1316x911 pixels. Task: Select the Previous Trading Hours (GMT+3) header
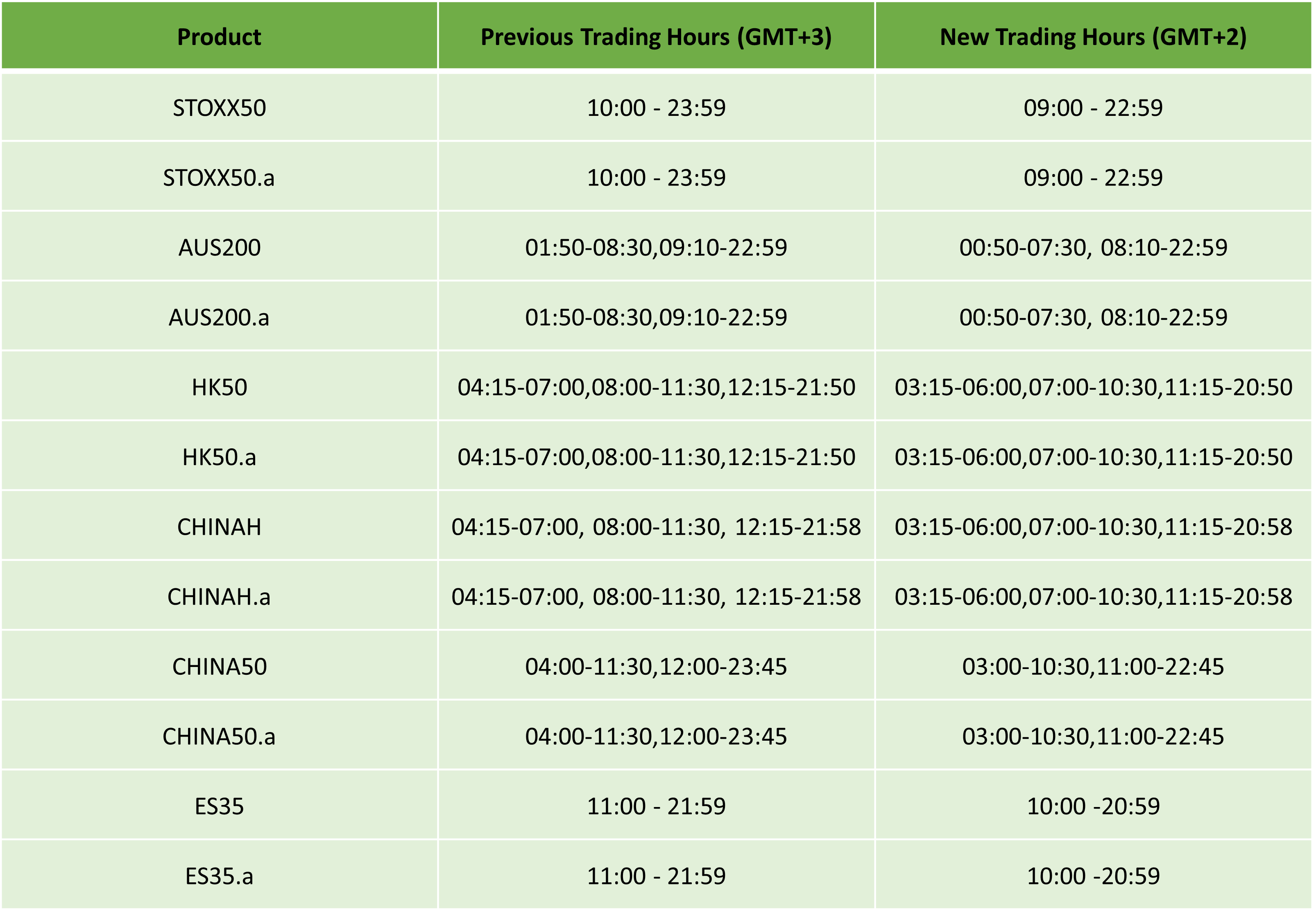coord(657,37)
